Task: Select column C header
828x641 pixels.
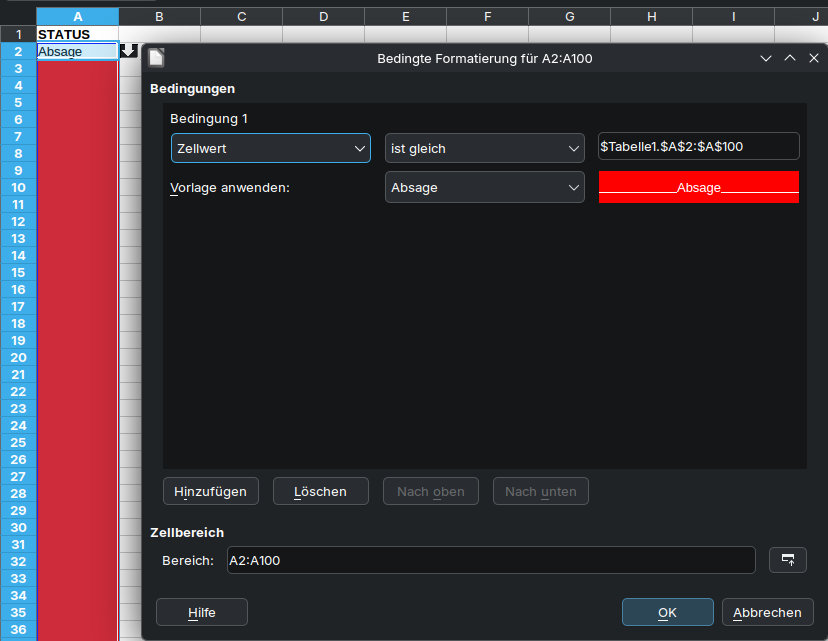Action: pyautogui.click(x=241, y=17)
